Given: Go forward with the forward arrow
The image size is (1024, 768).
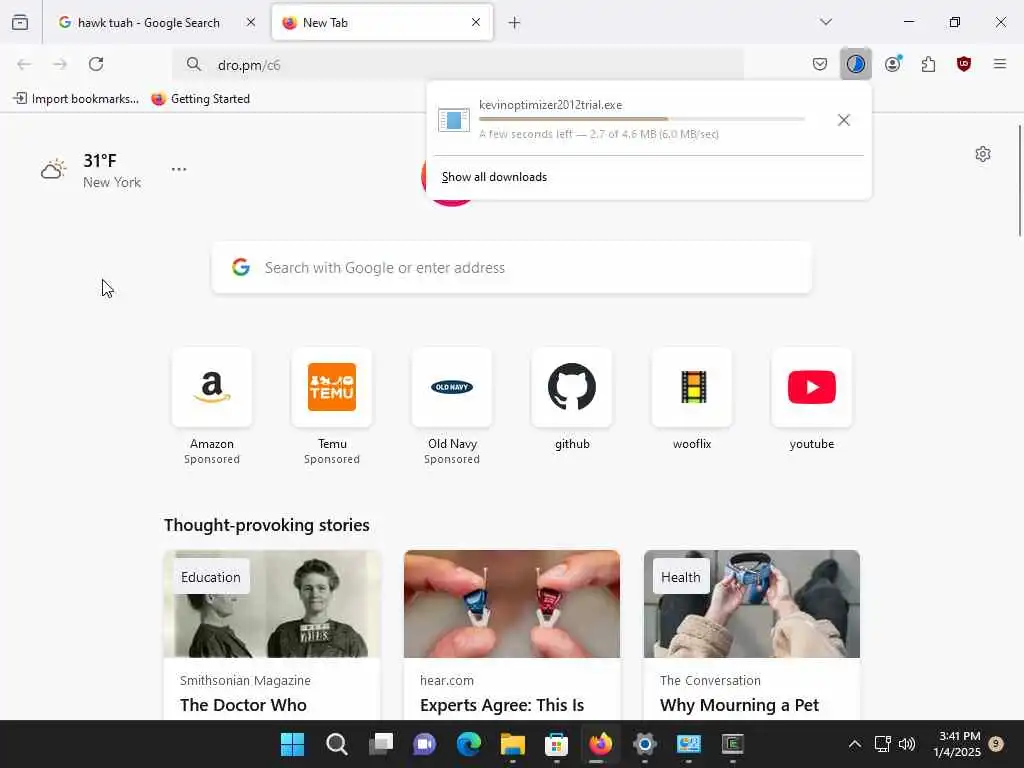Looking at the screenshot, I should click(x=60, y=64).
